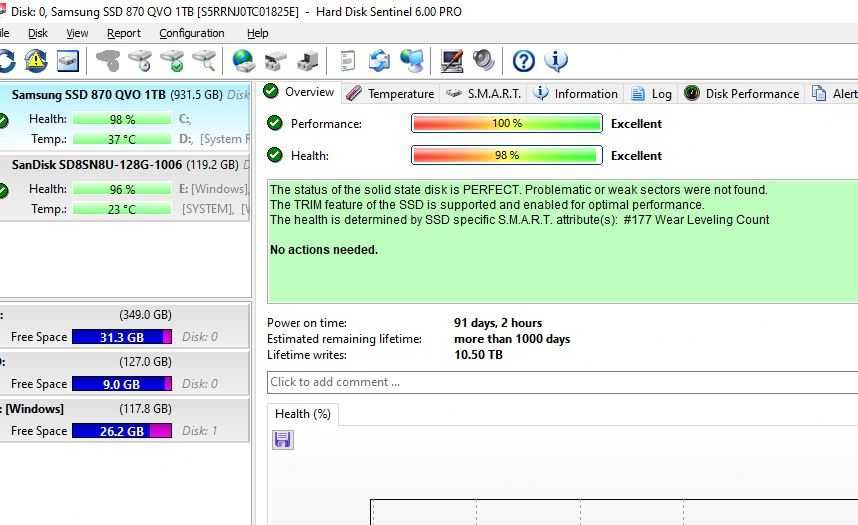Click green check icon beside Performance label
Viewport: 858px width, 525px height.
[275, 123]
